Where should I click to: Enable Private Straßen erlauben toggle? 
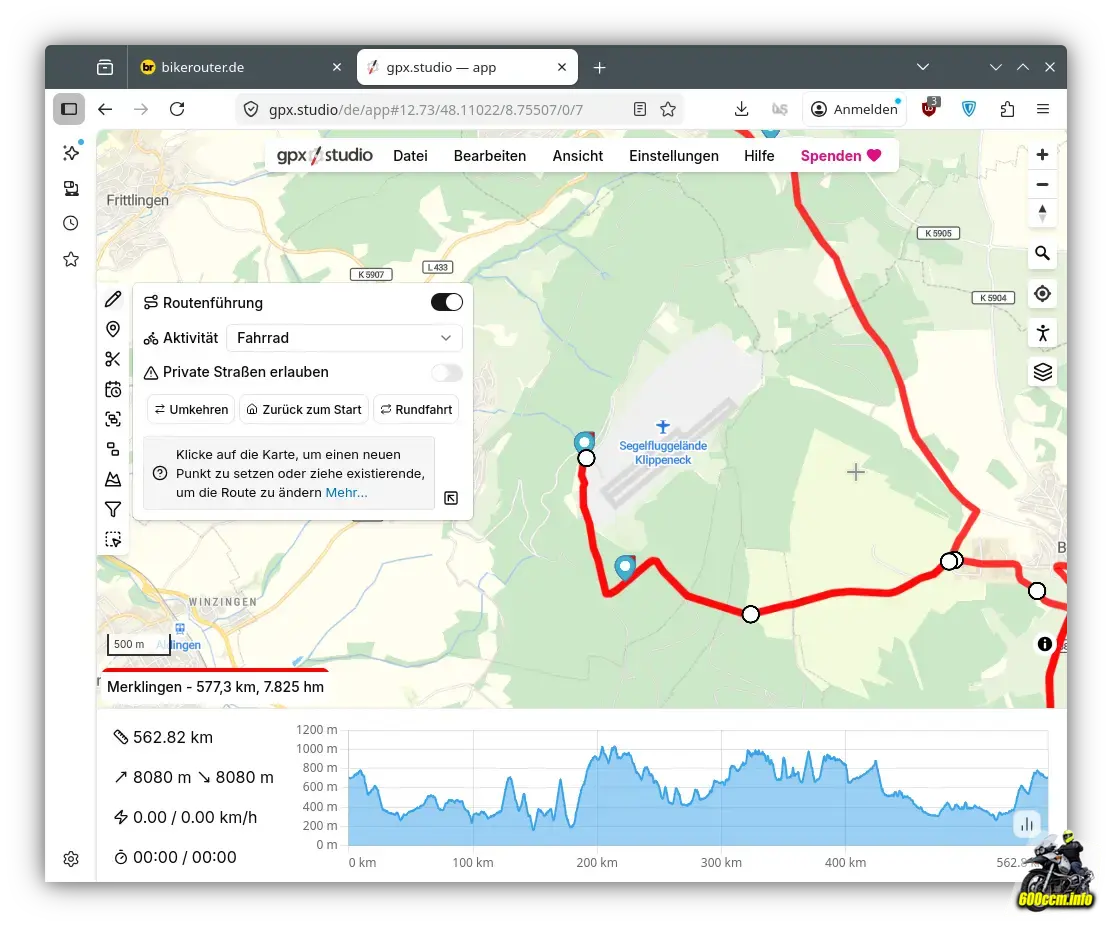point(446,372)
